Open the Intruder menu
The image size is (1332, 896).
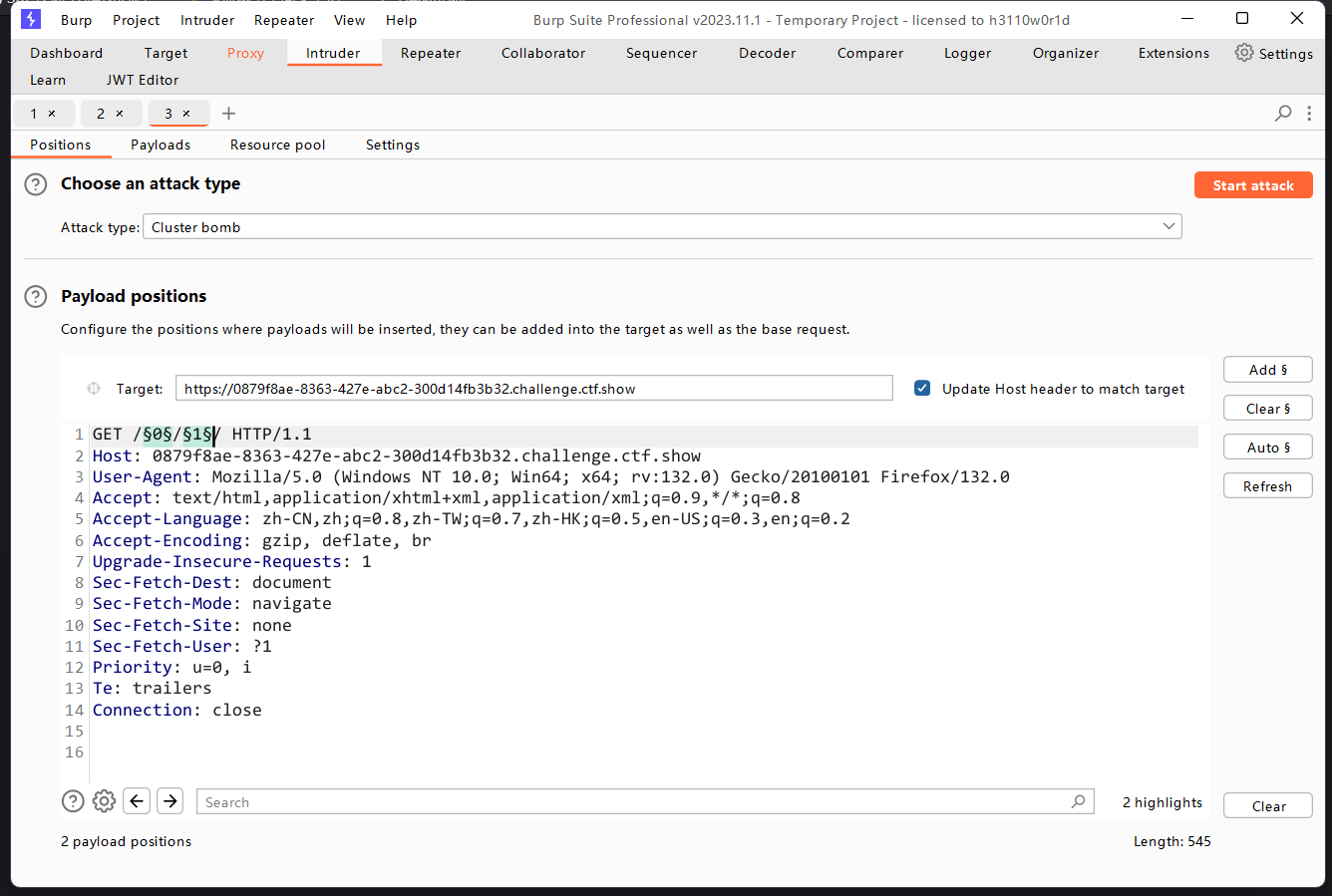pyautogui.click(x=207, y=20)
